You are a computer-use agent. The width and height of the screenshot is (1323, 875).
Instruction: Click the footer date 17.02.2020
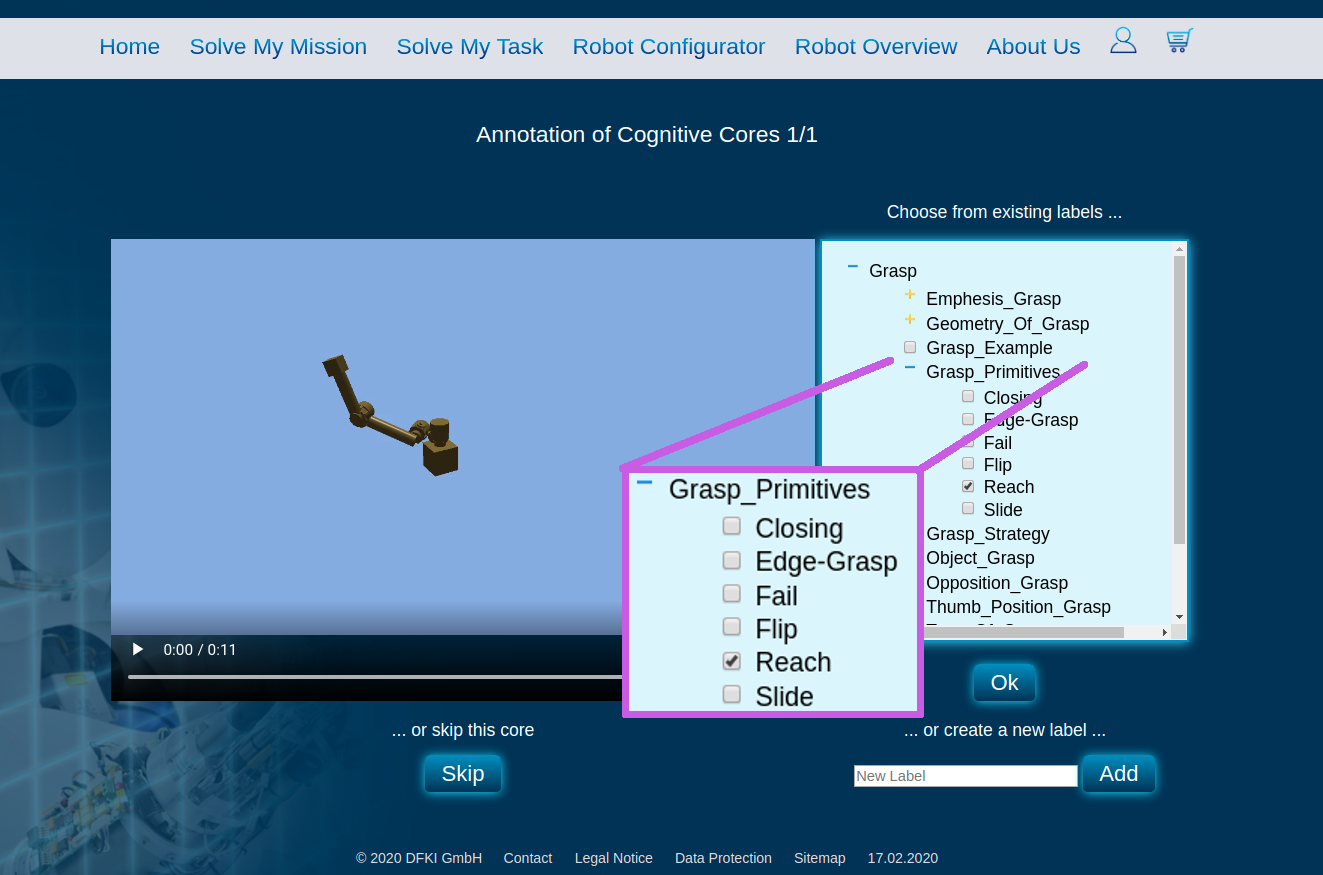(903, 858)
